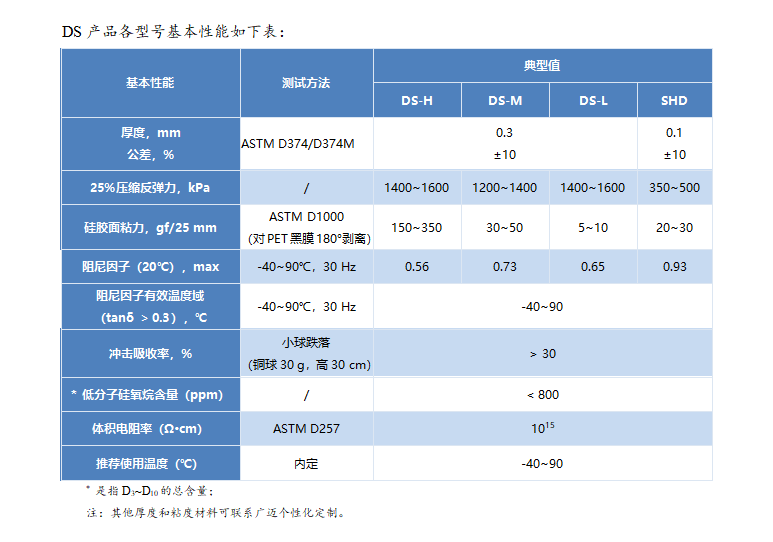This screenshot has height=542, width=773.
Task: Select the 典型值 header cell
Action: 542,65
